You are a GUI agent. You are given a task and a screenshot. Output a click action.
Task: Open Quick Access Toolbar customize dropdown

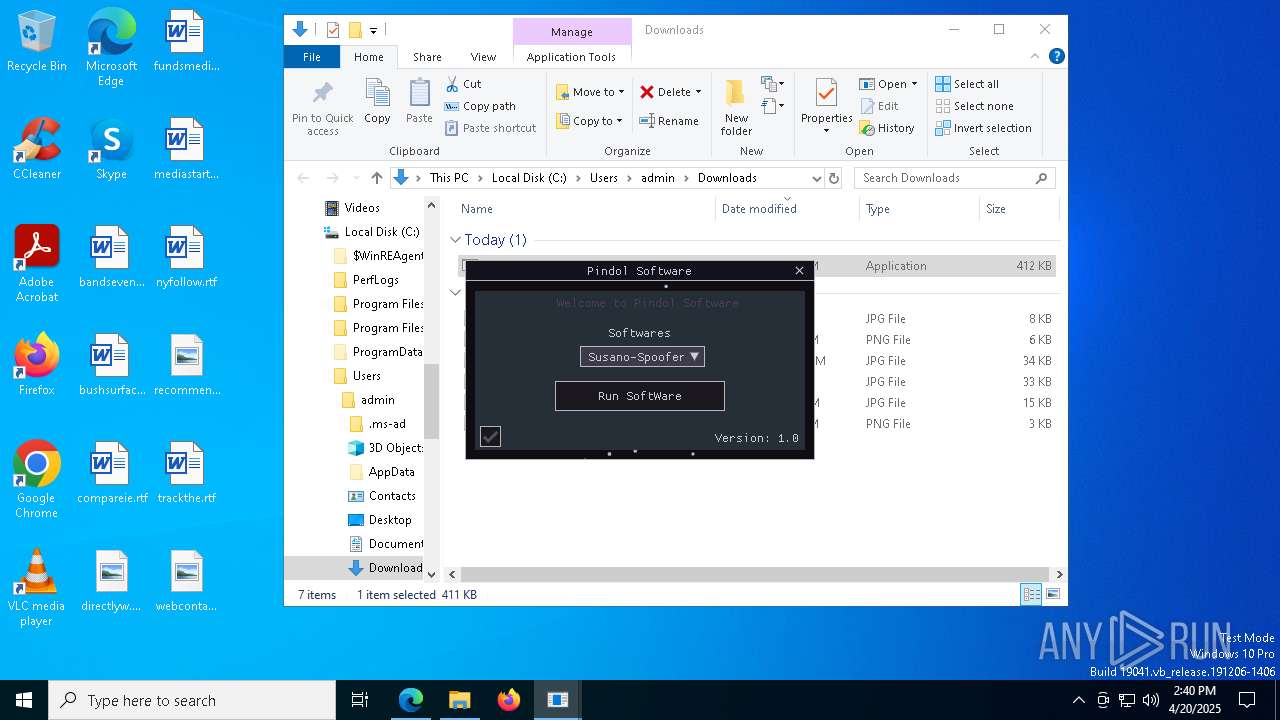coord(373,31)
